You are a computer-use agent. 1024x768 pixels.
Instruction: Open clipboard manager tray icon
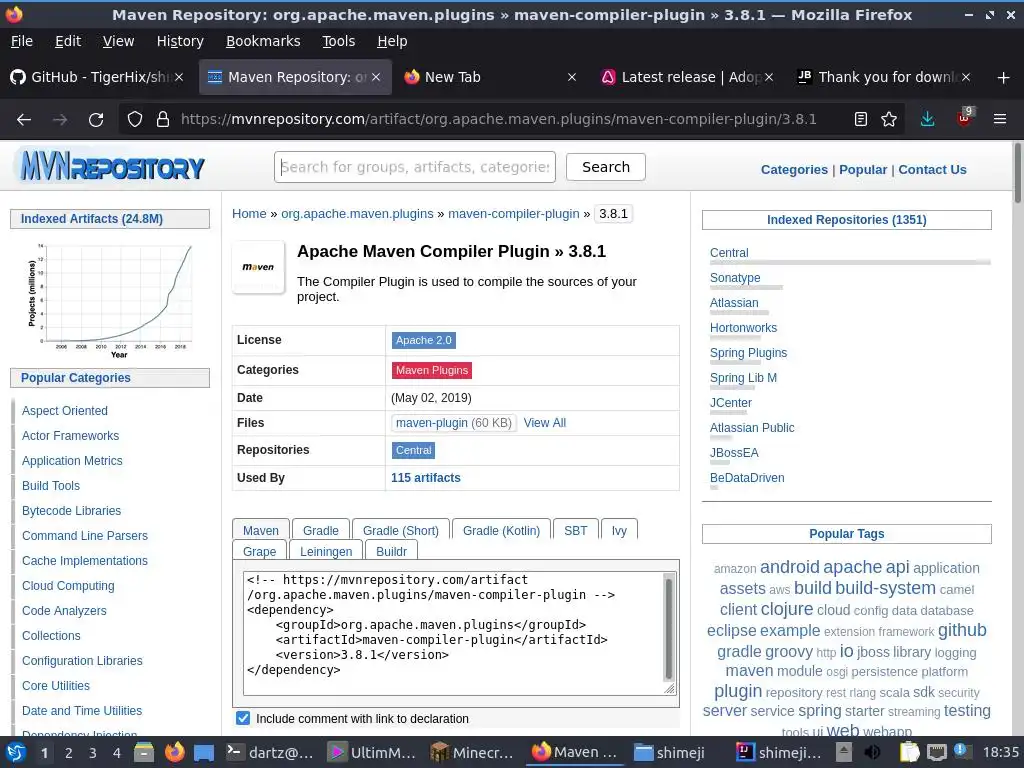coord(909,752)
